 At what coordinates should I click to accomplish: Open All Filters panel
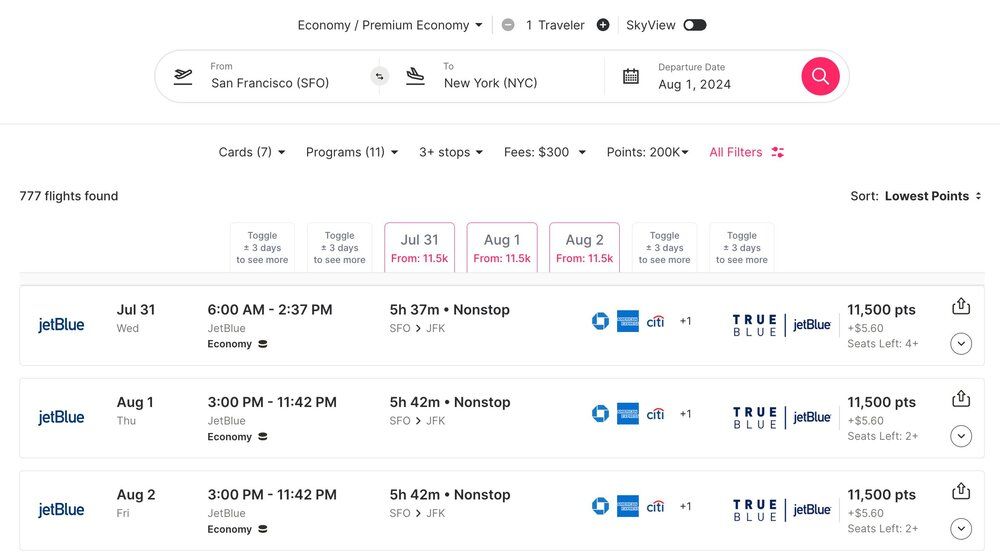pyautogui.click(x=746, y=152)
